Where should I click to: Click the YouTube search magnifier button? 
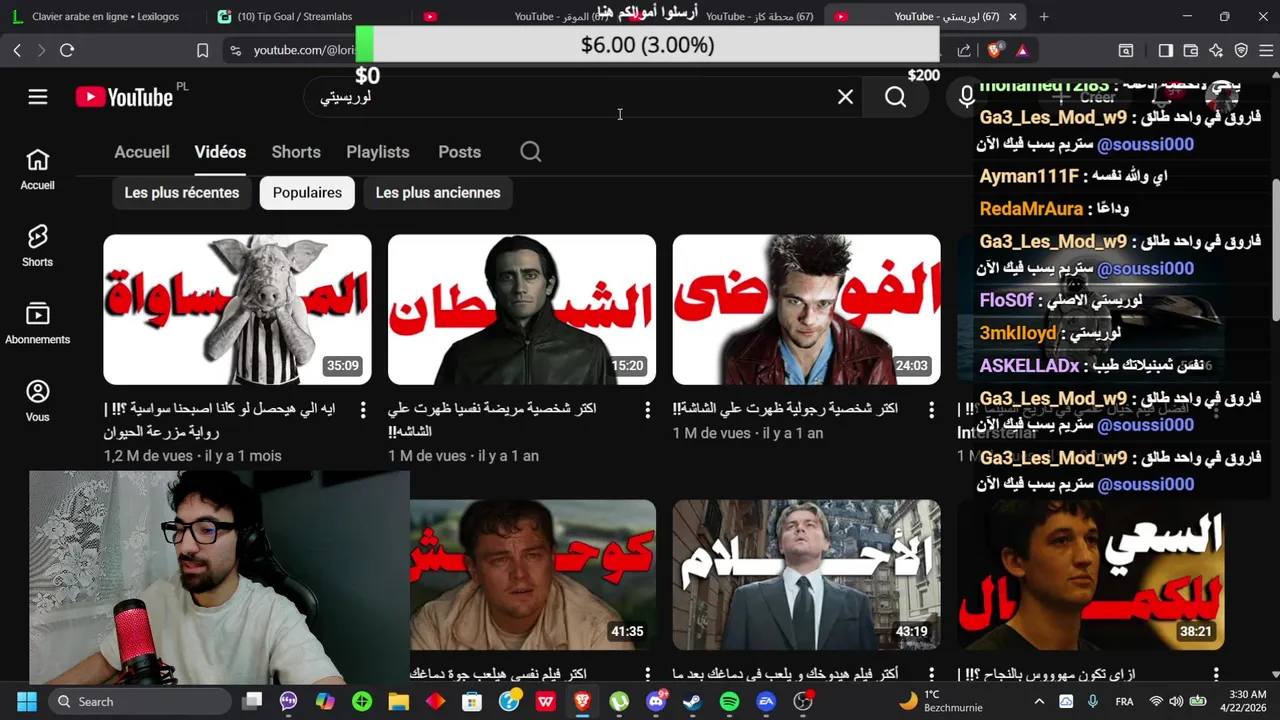(895, 97)
